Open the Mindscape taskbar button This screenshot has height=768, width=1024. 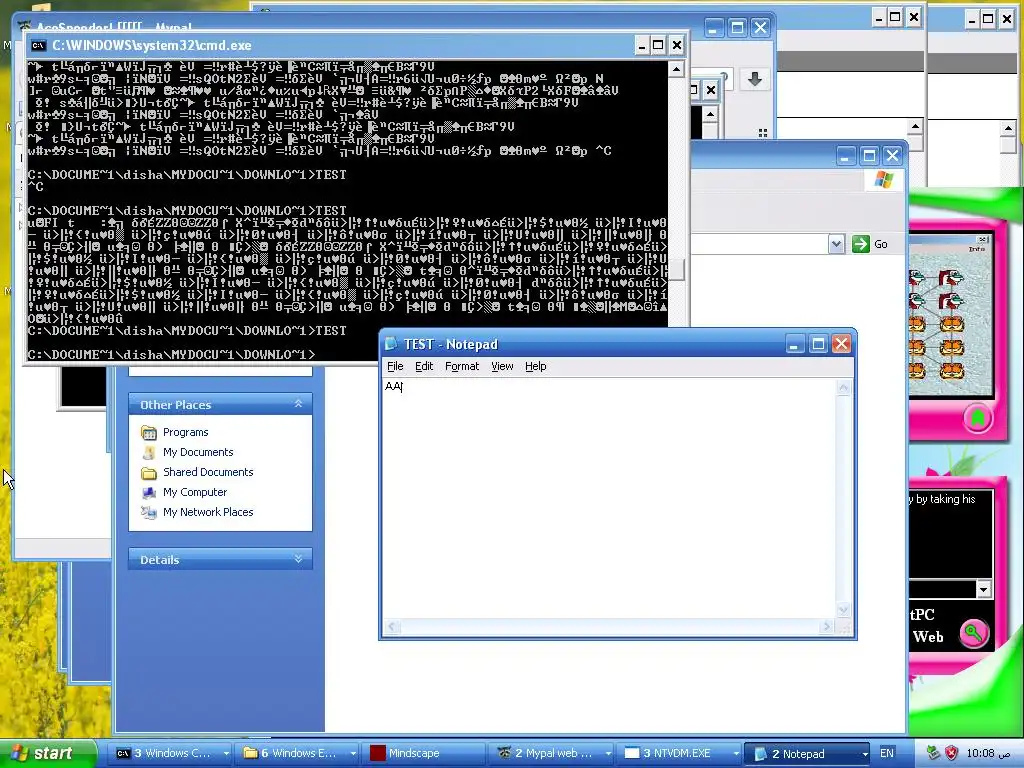pos(424,753)
